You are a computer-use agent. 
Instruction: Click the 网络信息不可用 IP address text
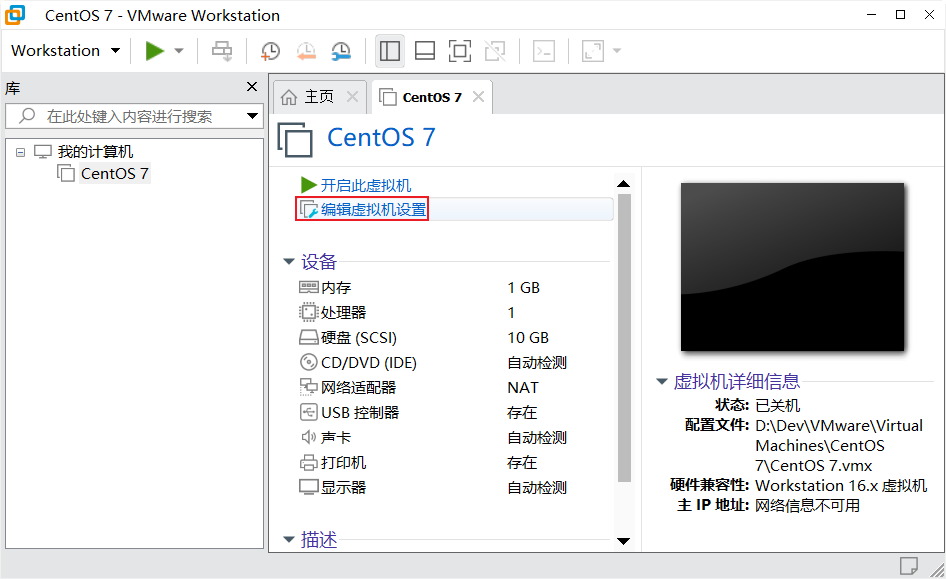pos(808,505)
